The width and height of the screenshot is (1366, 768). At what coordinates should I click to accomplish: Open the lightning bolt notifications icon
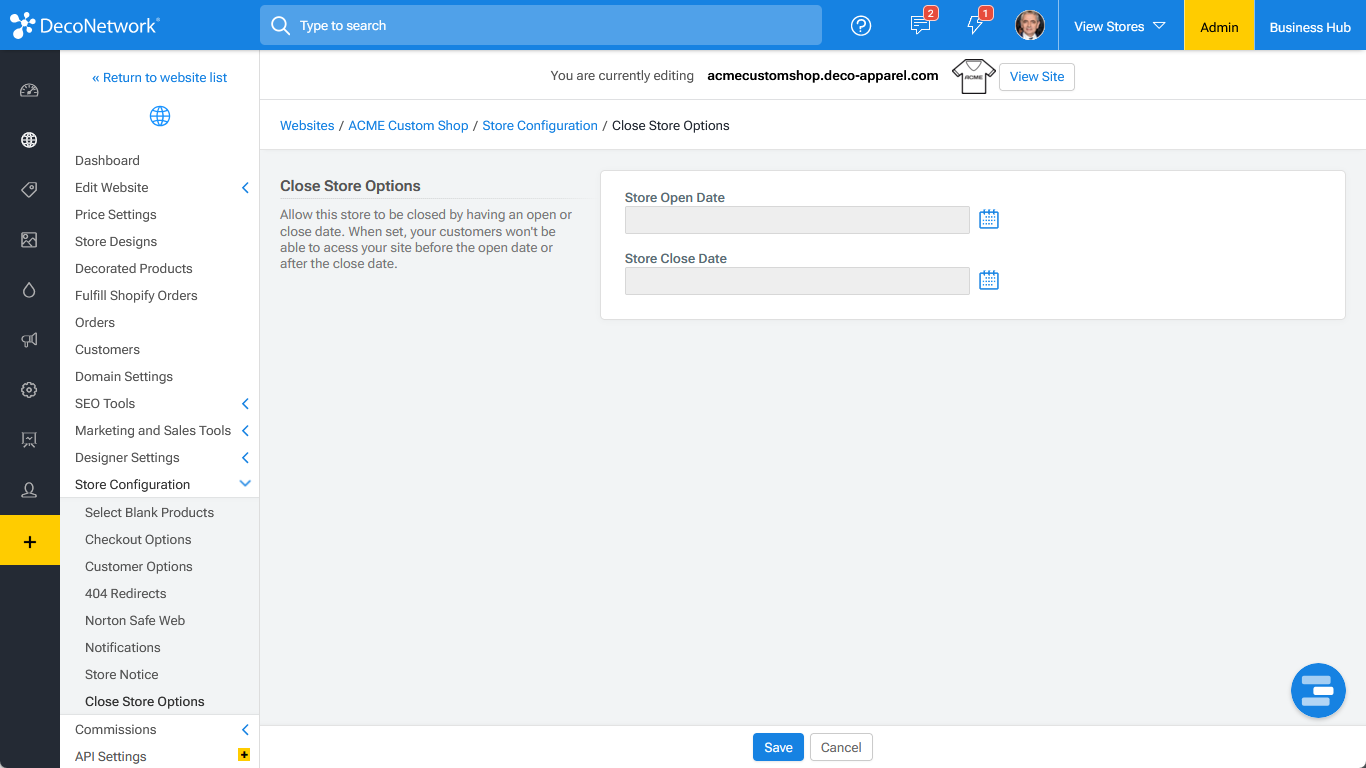click(975, 26)
